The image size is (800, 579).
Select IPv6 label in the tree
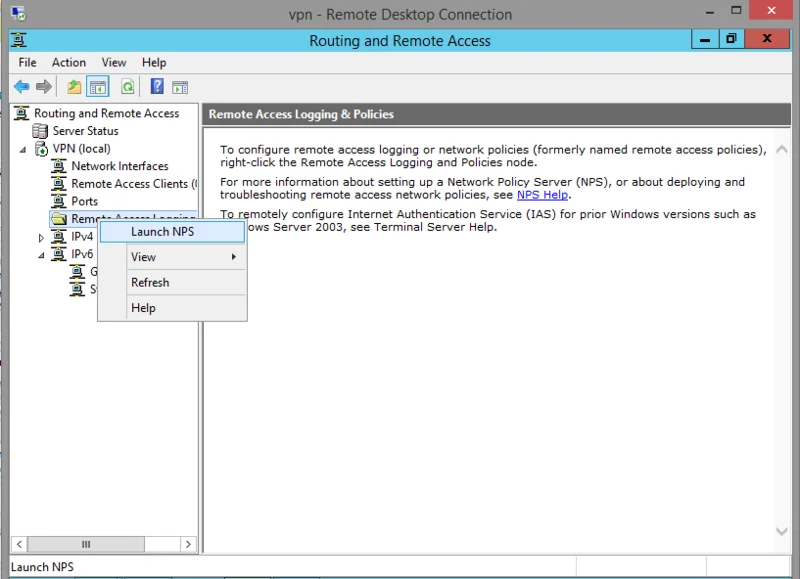tap(82, 254)
